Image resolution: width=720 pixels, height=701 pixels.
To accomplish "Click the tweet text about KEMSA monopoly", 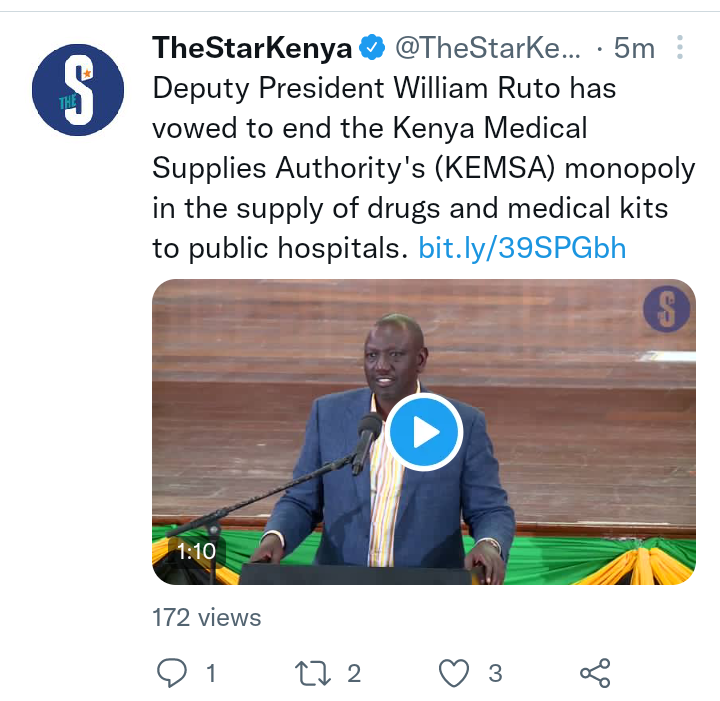I will click(423, 168).
